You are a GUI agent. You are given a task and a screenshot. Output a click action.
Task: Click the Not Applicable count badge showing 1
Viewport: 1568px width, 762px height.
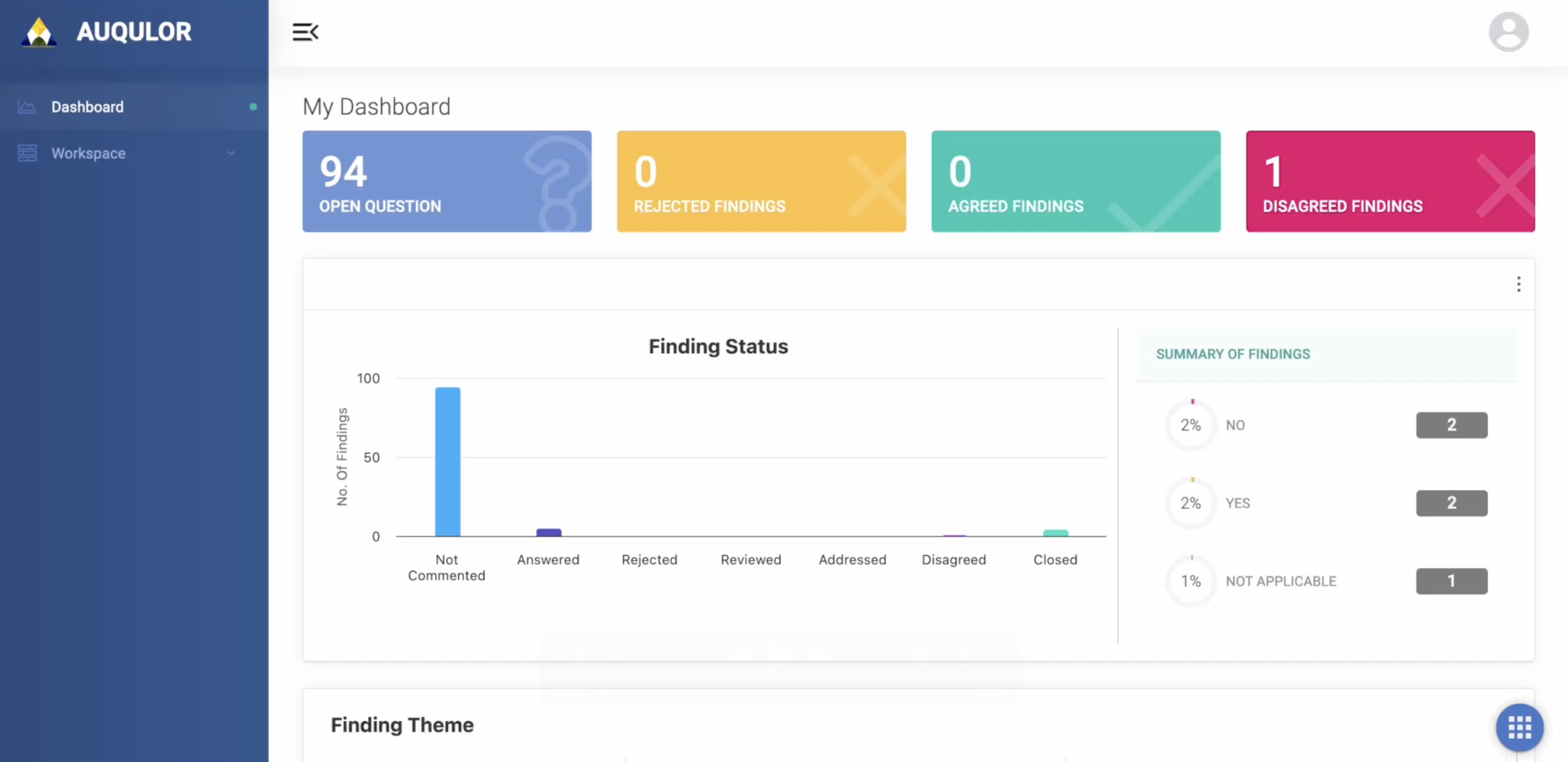(x=1451, y=581)
